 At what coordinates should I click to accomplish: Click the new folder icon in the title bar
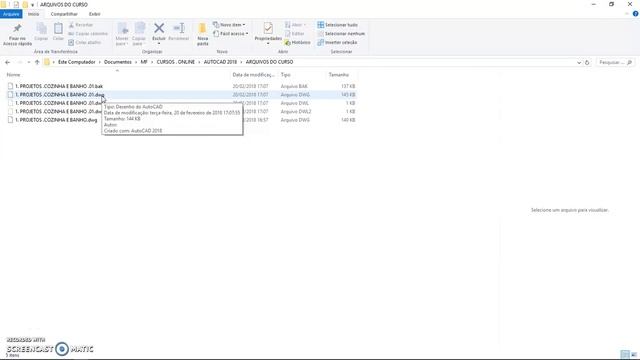point(25,4)
